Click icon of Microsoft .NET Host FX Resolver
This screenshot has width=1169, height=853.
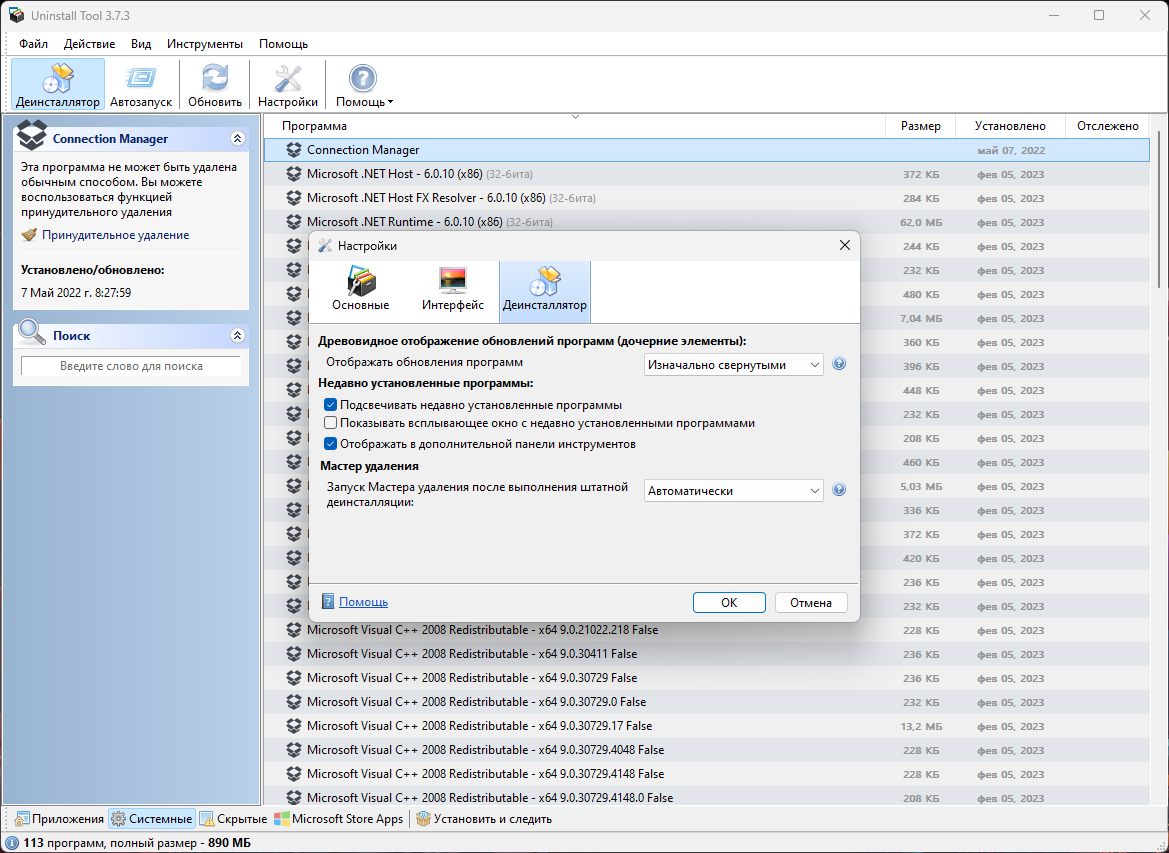click(x=294, y=198)
